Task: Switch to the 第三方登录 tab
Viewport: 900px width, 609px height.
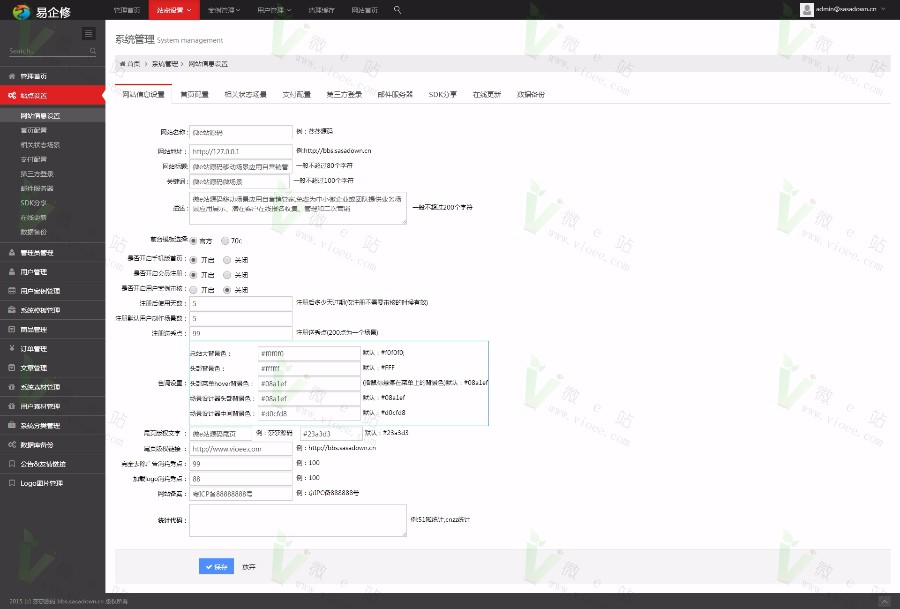Action: point(344,94)
